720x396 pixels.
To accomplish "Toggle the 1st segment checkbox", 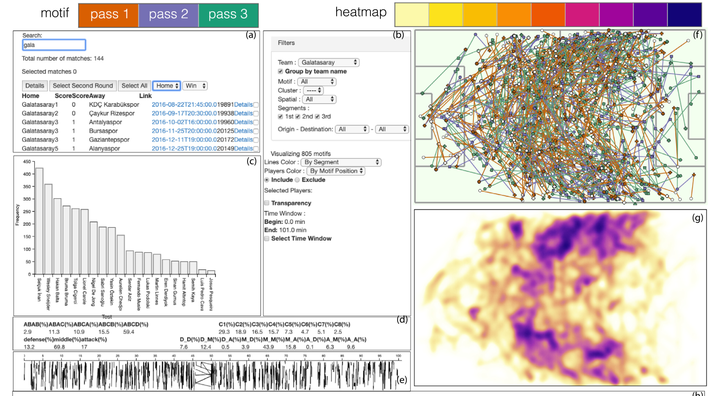I will [281, 117].
